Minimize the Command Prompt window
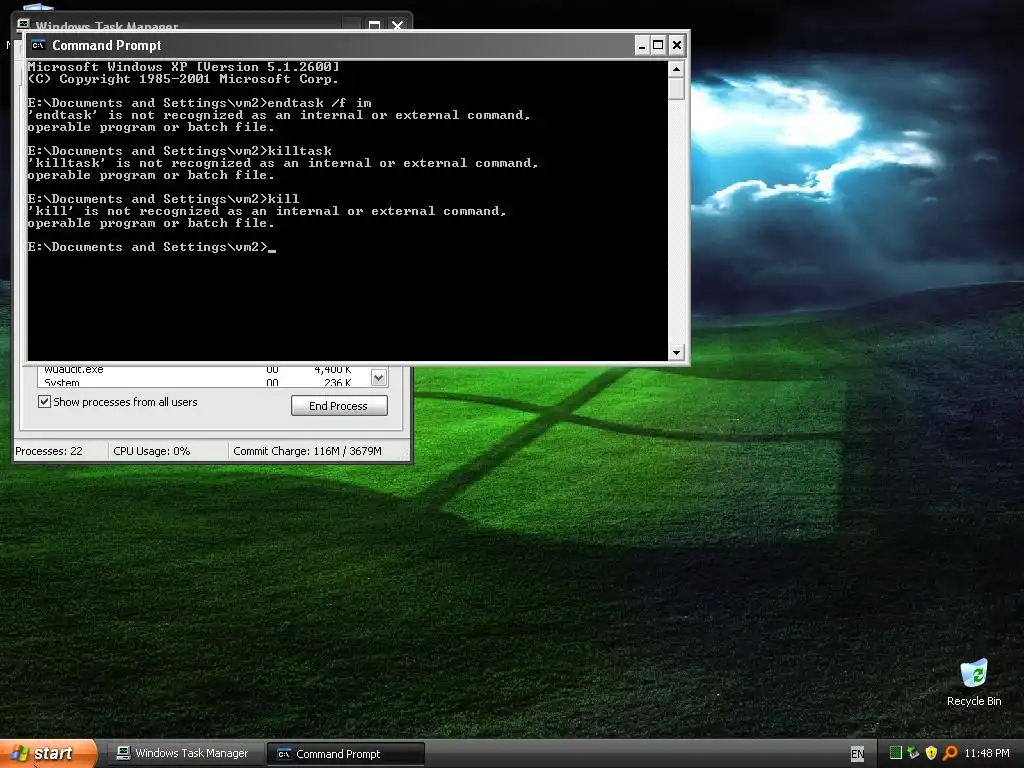 pos(642,45)
